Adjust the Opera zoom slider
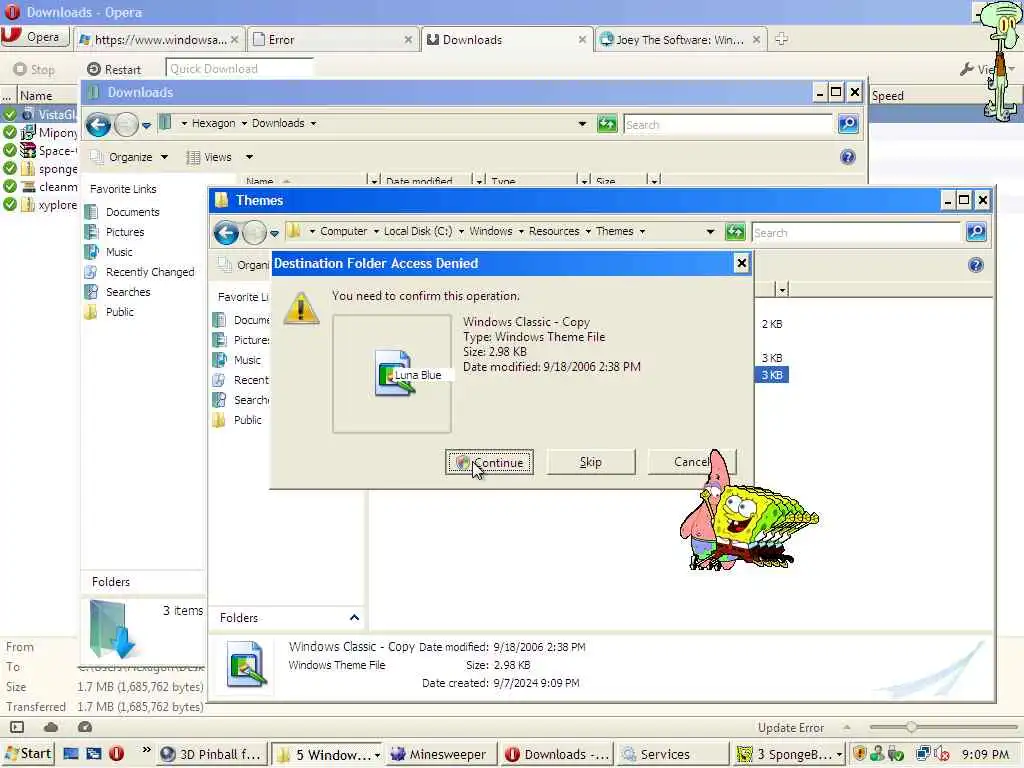 point(911,727)
